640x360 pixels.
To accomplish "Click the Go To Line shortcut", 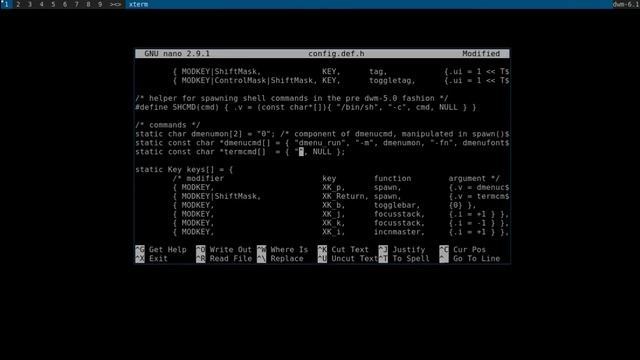I will [x=470, y=258].
